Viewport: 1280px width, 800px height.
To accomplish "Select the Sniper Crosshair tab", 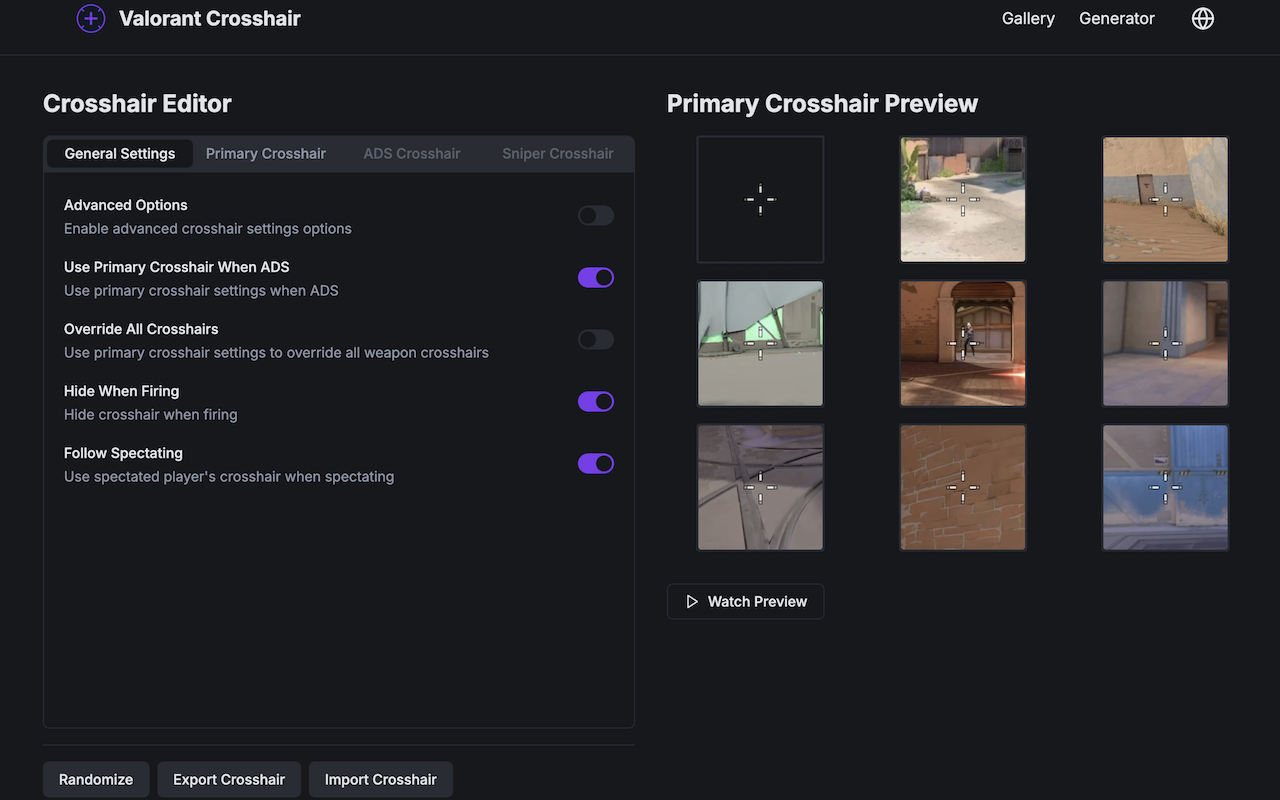I will 557,153.
